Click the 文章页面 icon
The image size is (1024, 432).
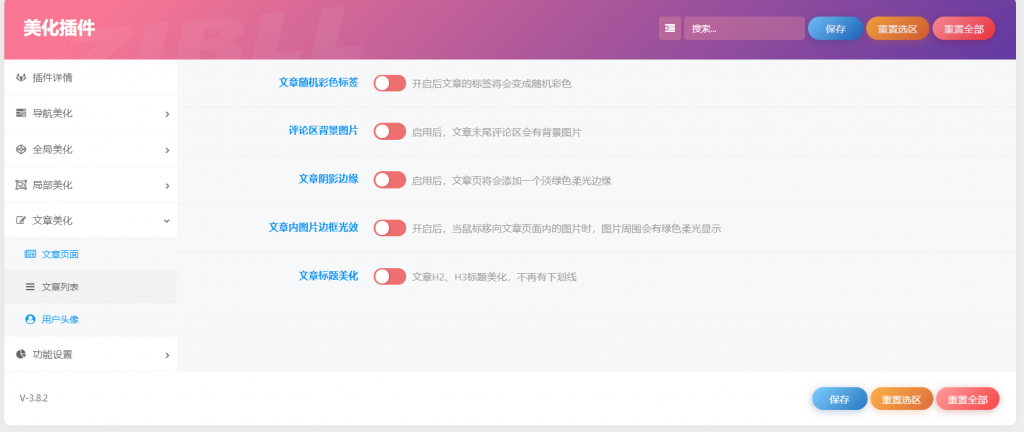30,255
